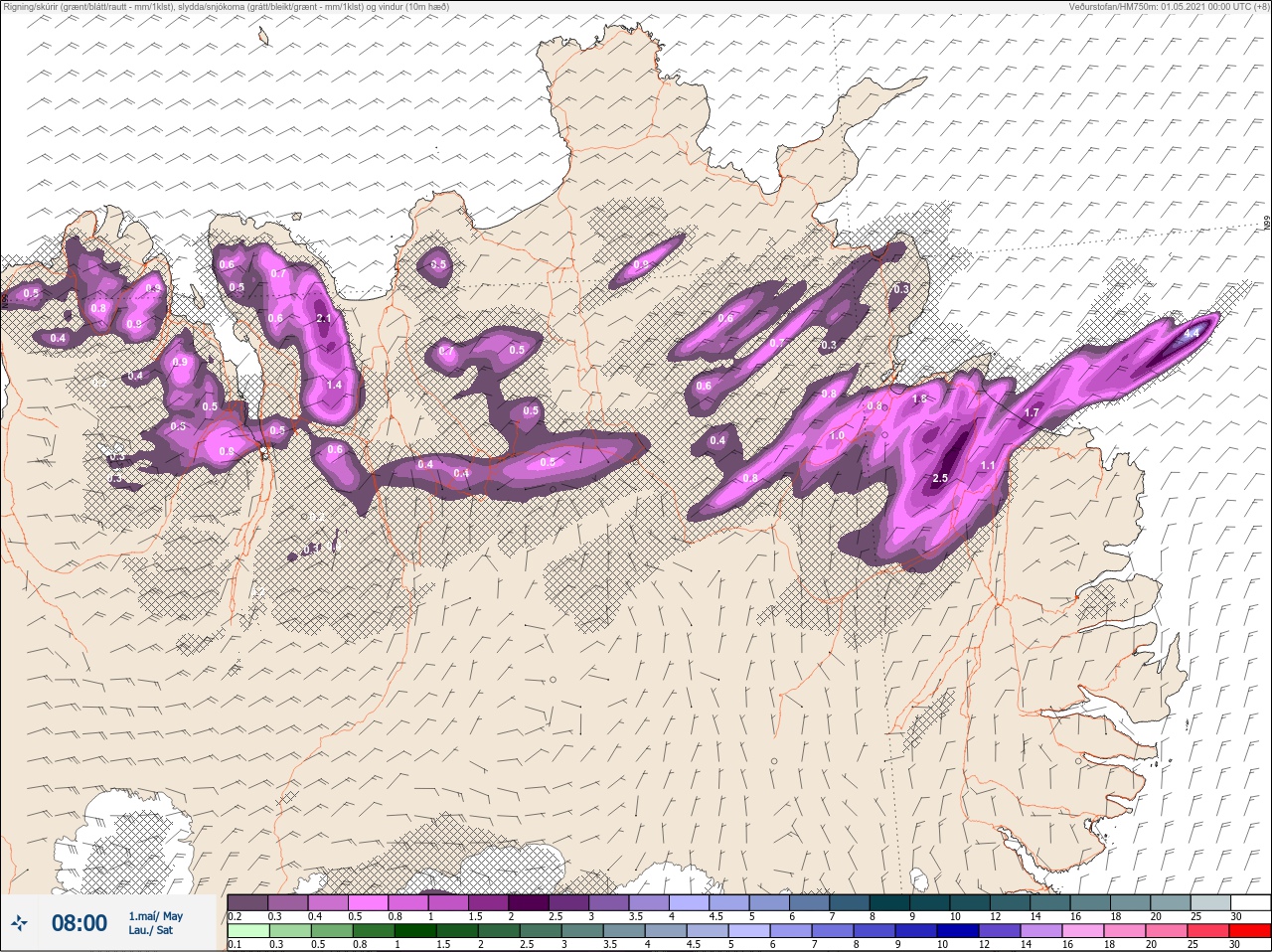Click the 1.0 precipitation value on map
Viewport: 1272px width, 952px height.
[x=837, y=435]
